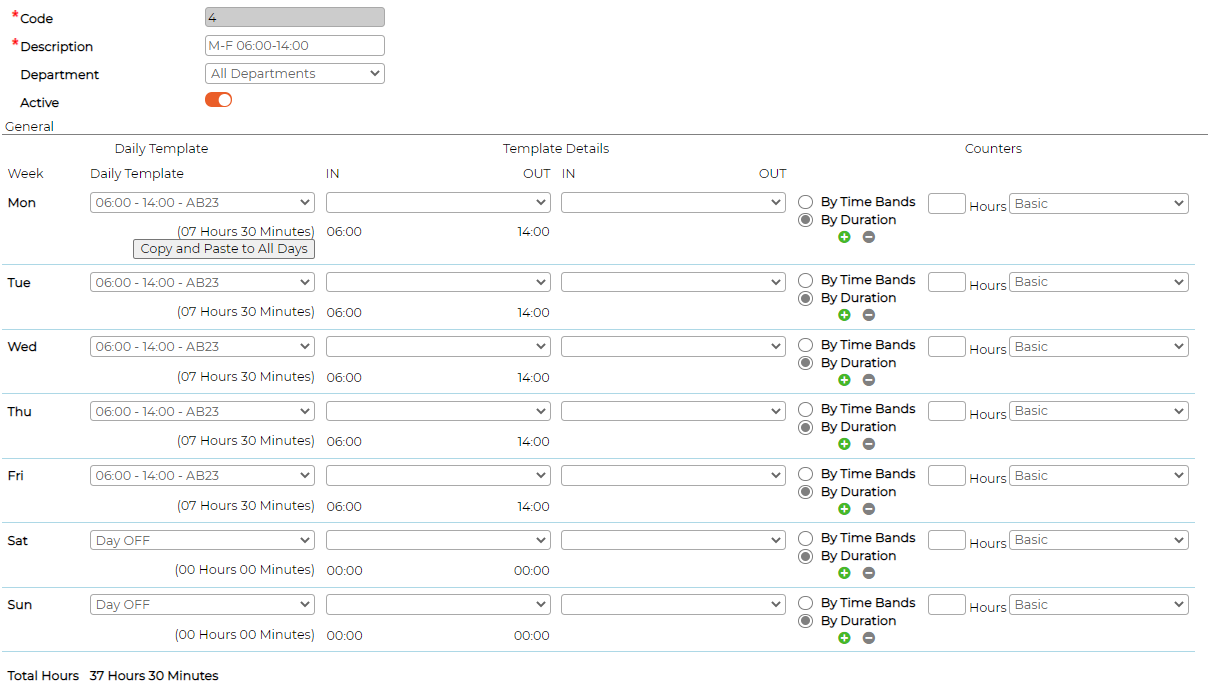Click gray minus icon in Sun row
The height and width of the screenshot is (686, 1208).
coord(868,638)
